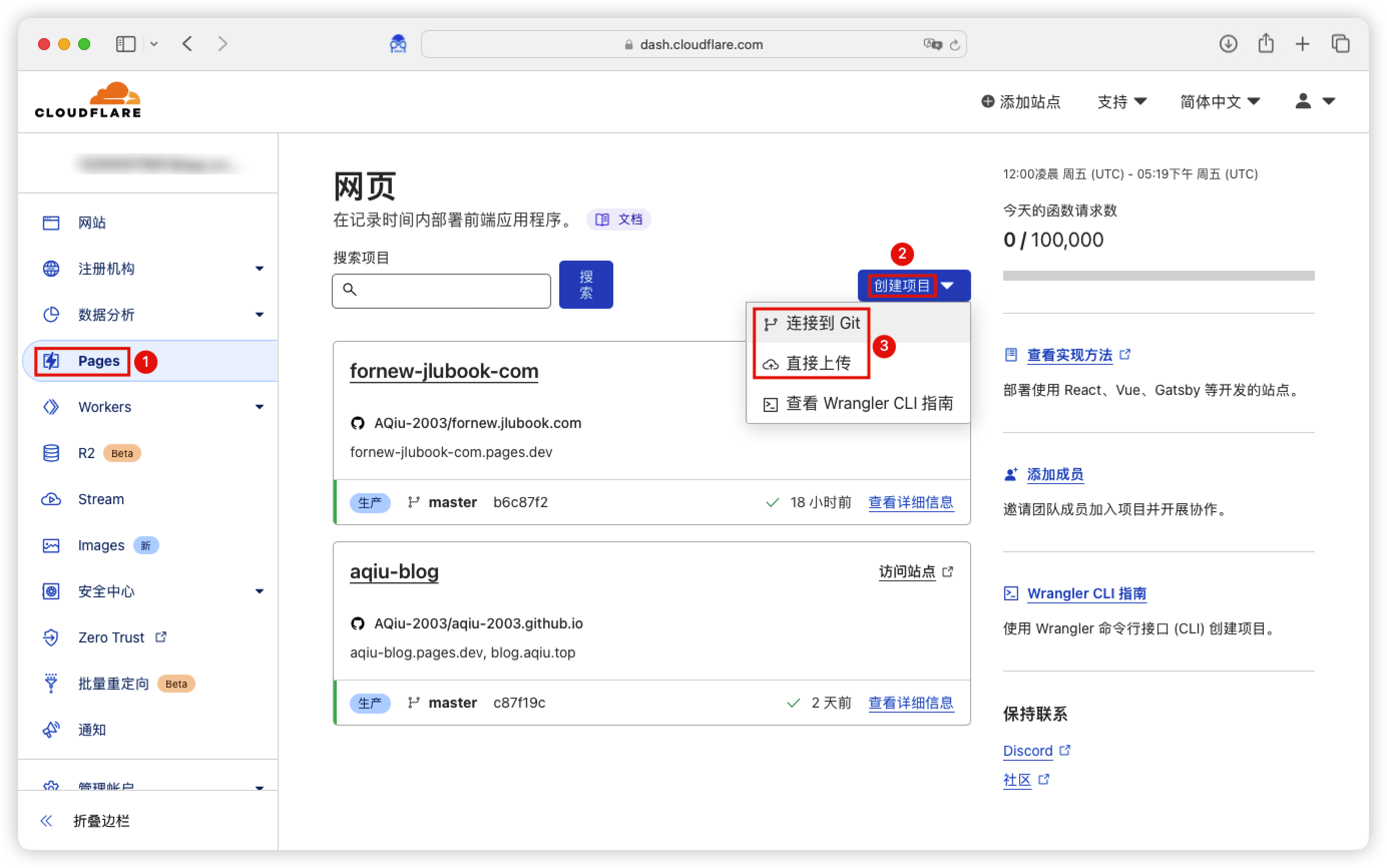Viewport: 1387px width, 868px height.
Task: Open 查看详细信息 for aqiu-blog
Action: (x=910, y=702)
